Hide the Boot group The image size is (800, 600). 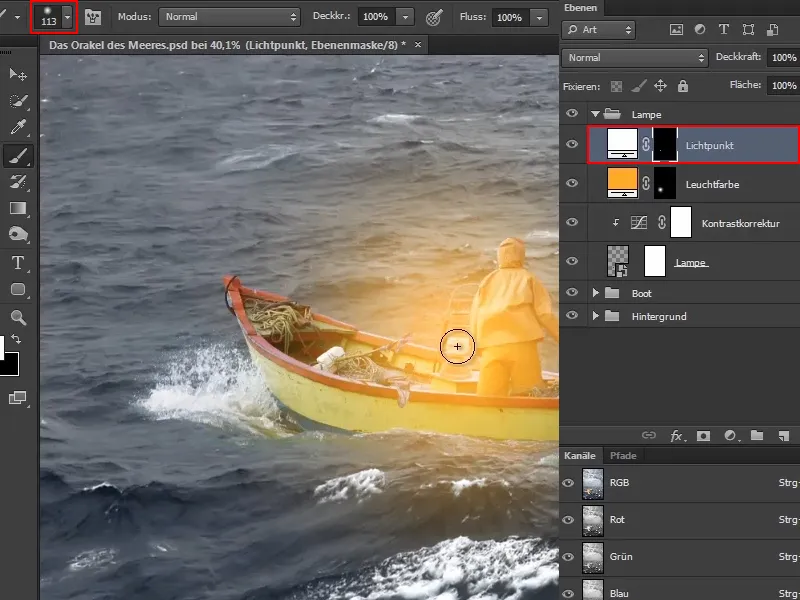[572, 292]
